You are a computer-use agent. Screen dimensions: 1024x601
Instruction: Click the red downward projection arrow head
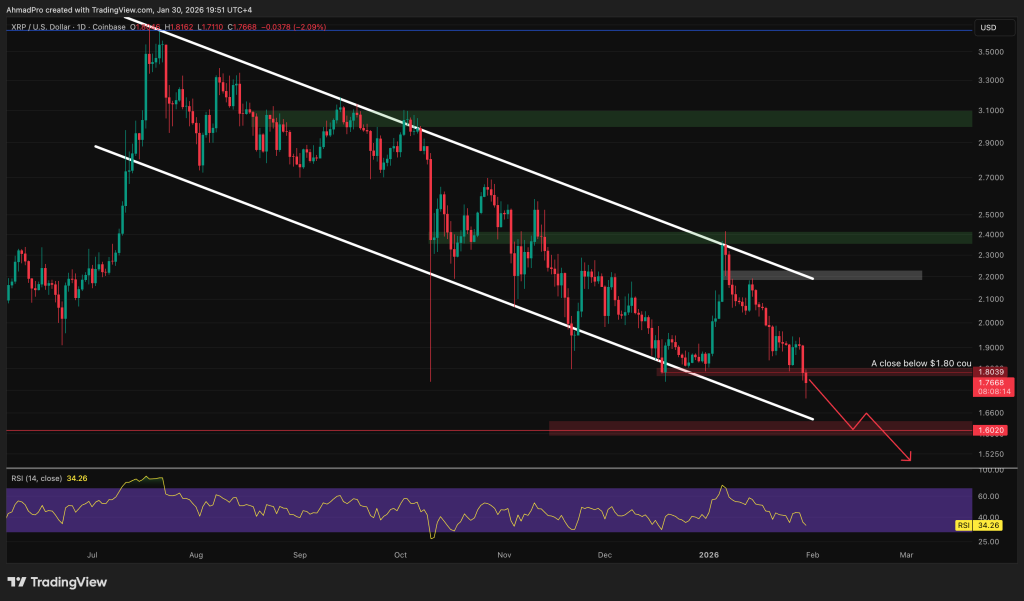pos(907,457)
